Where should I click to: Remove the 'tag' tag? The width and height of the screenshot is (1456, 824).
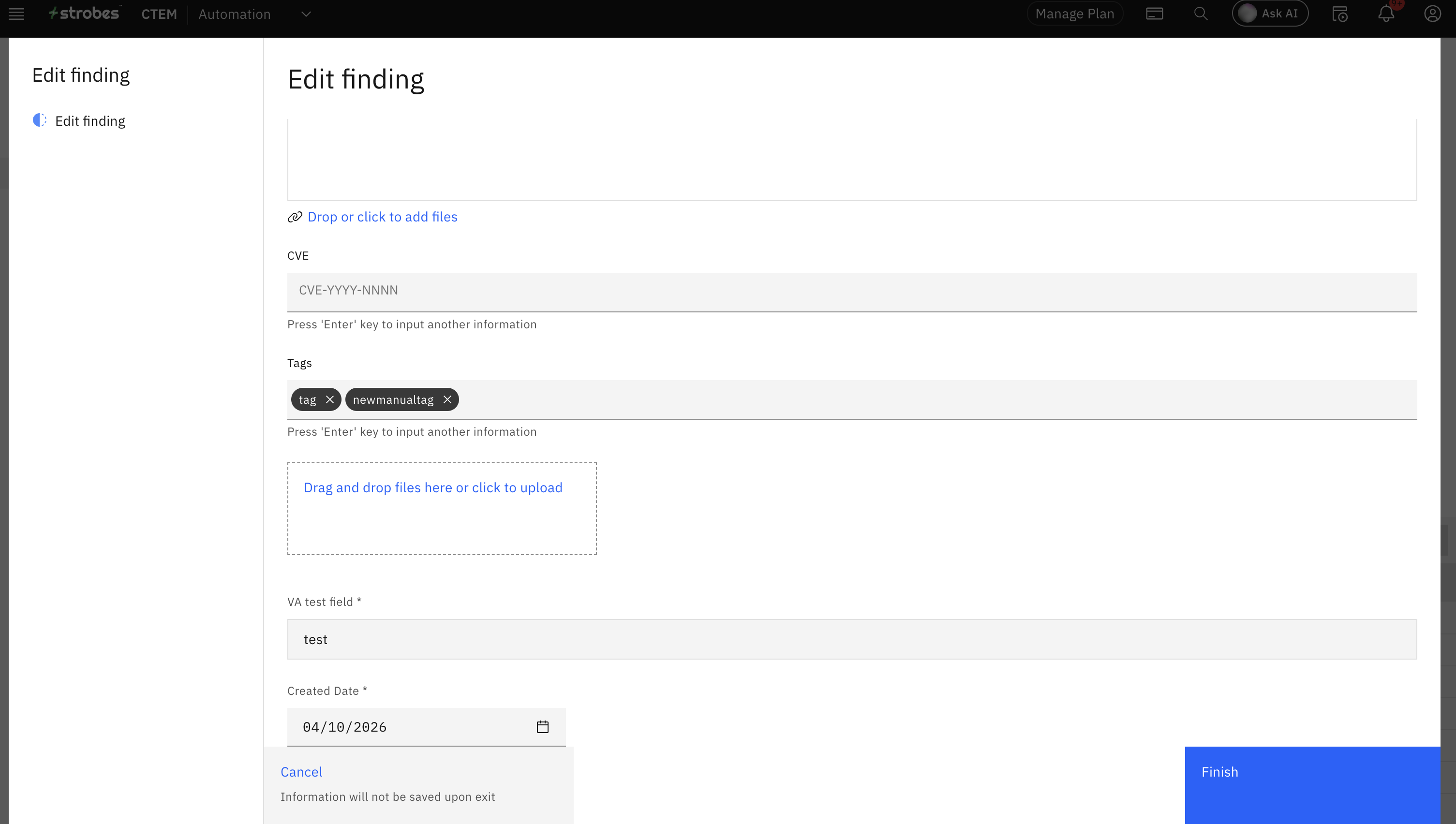point(329,399)
